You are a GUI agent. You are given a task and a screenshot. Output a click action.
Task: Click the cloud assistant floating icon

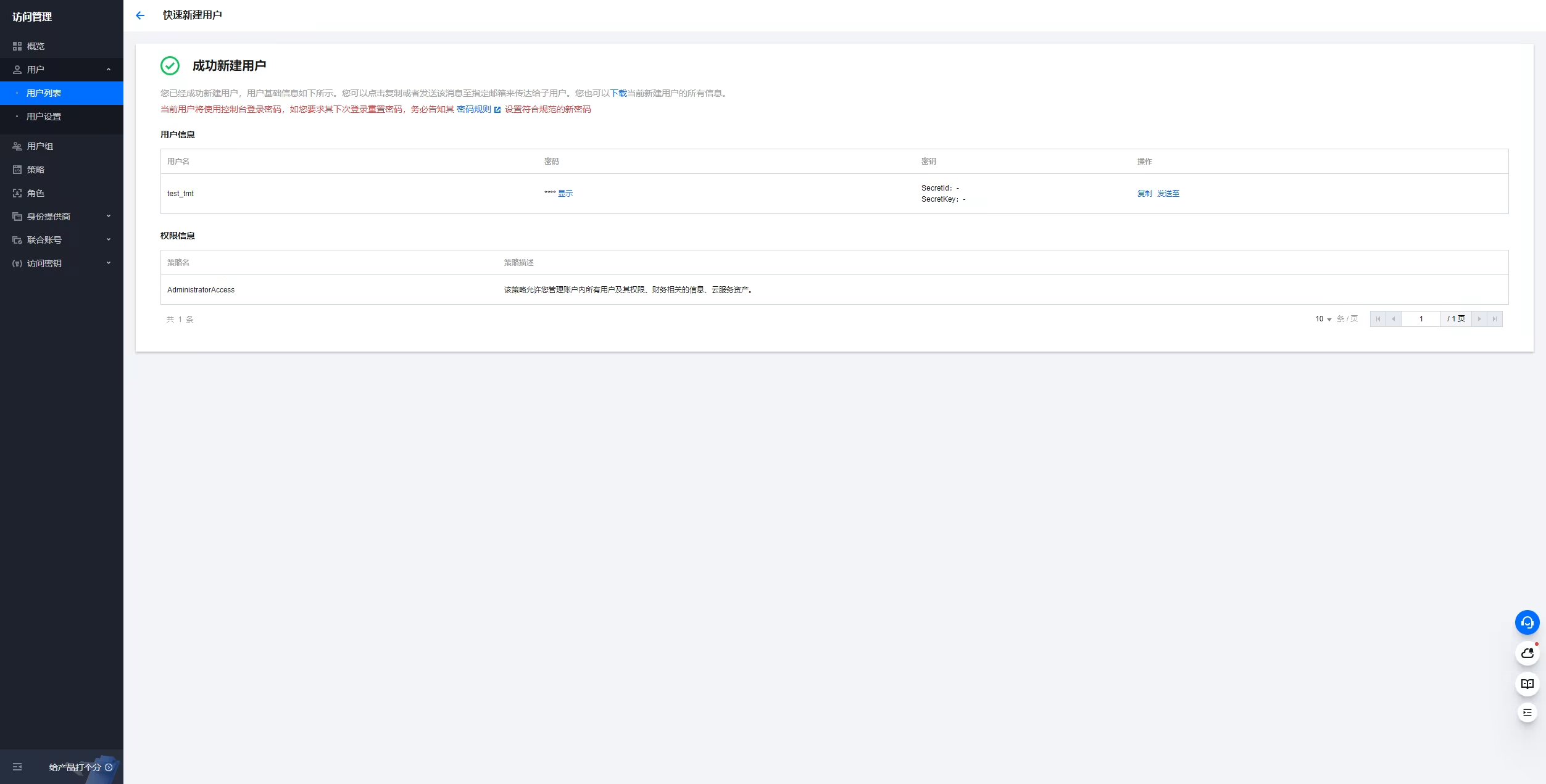pyautogui.click(x=1527, y=653)
